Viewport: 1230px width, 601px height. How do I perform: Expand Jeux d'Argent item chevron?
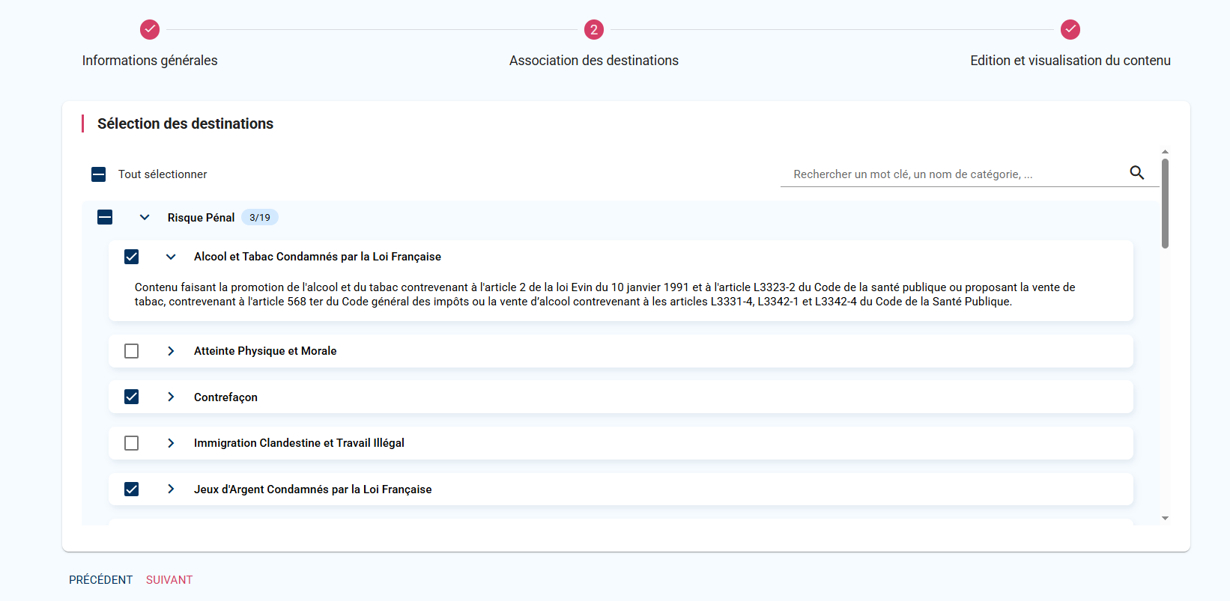click(171, 489)
